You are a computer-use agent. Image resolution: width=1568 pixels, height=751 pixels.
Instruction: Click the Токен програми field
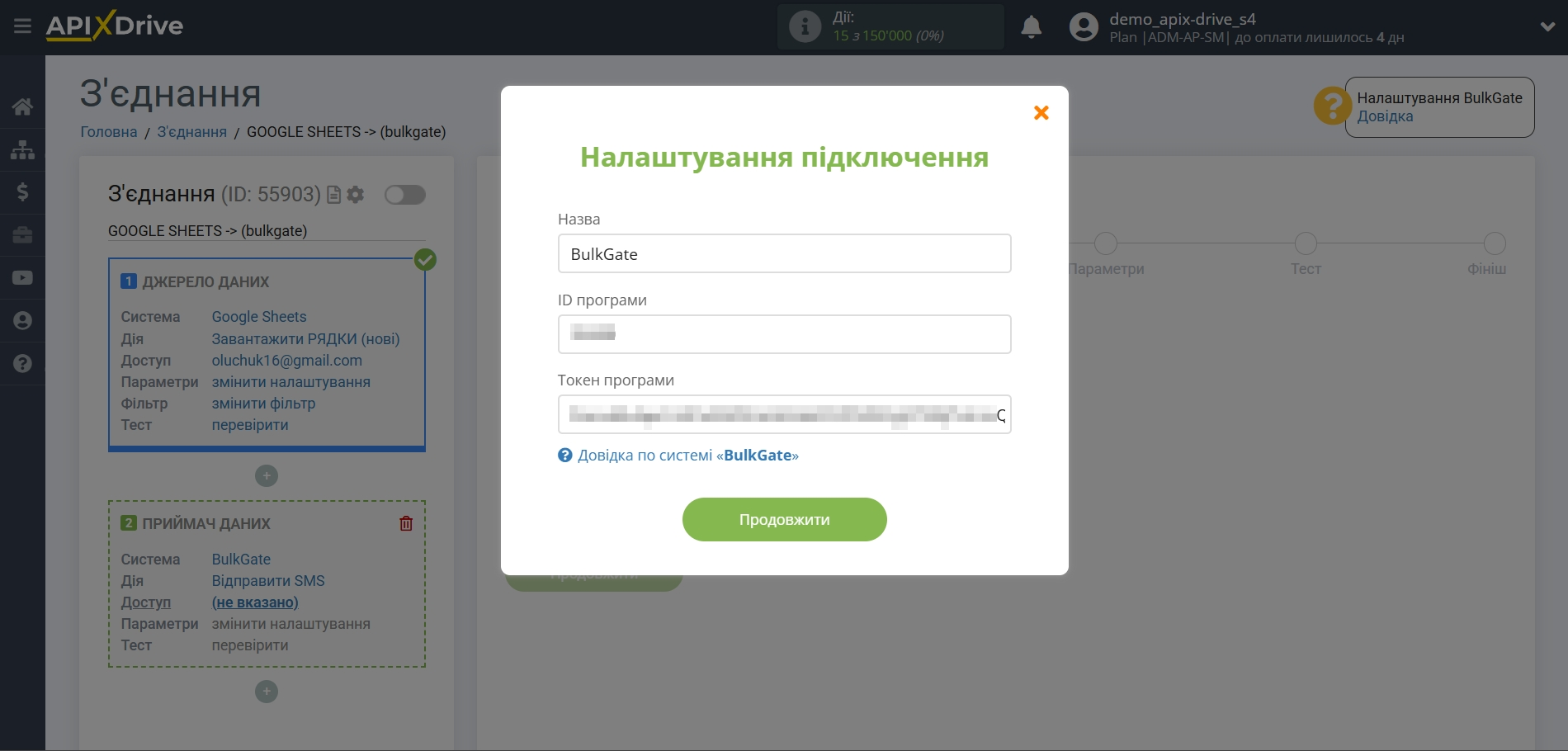coord(784,414)
